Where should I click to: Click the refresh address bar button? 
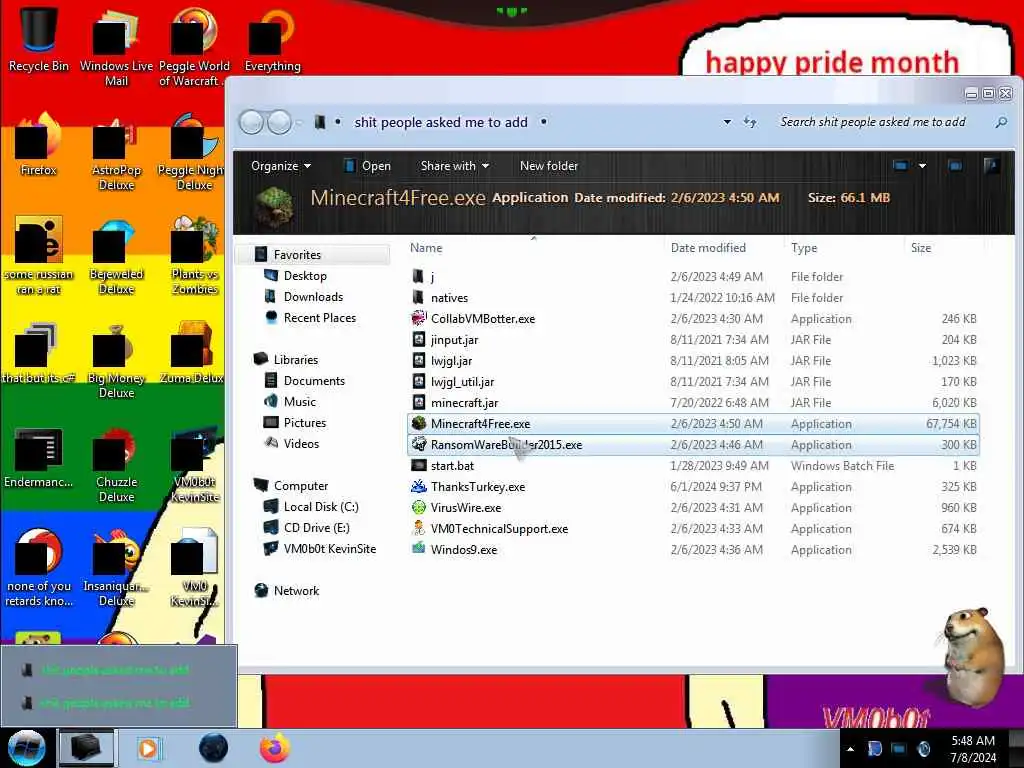750,122
